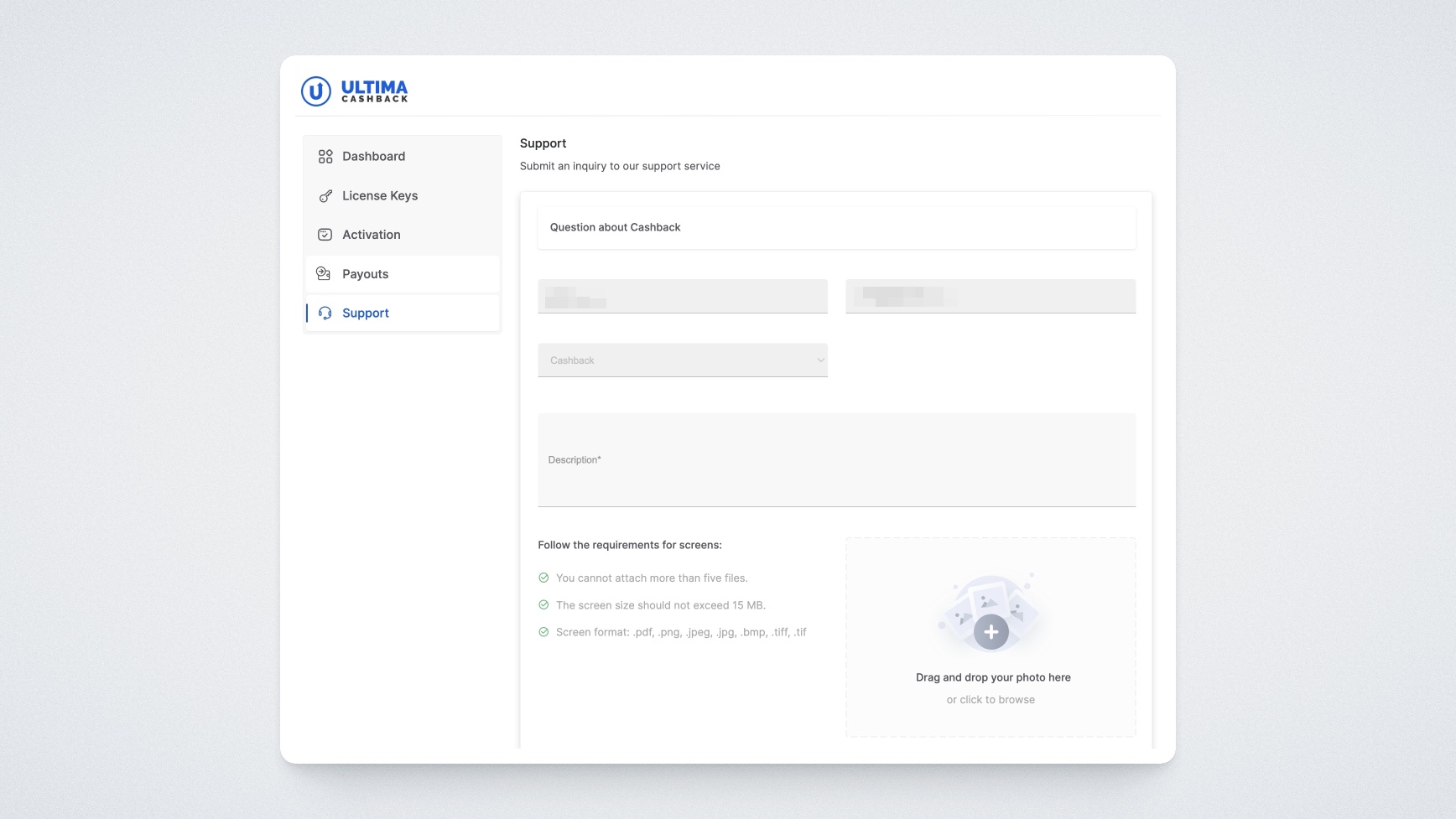The width and height of the screenshot is (1456, 819).
Task: Select Payouts in the sidebar
Action: tap(365, 274)
